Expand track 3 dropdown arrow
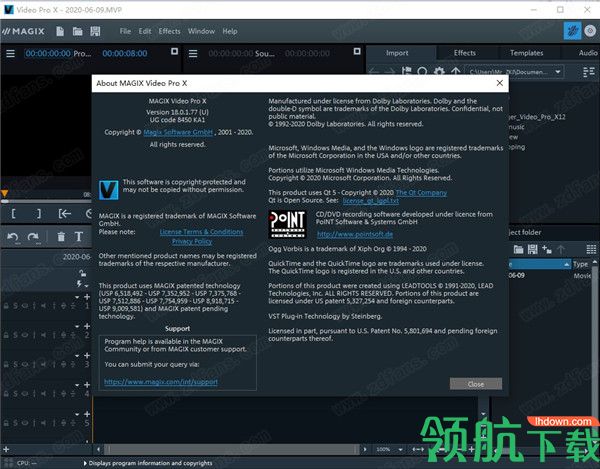Viewport: 600px width, 469px height. point(77,356)
